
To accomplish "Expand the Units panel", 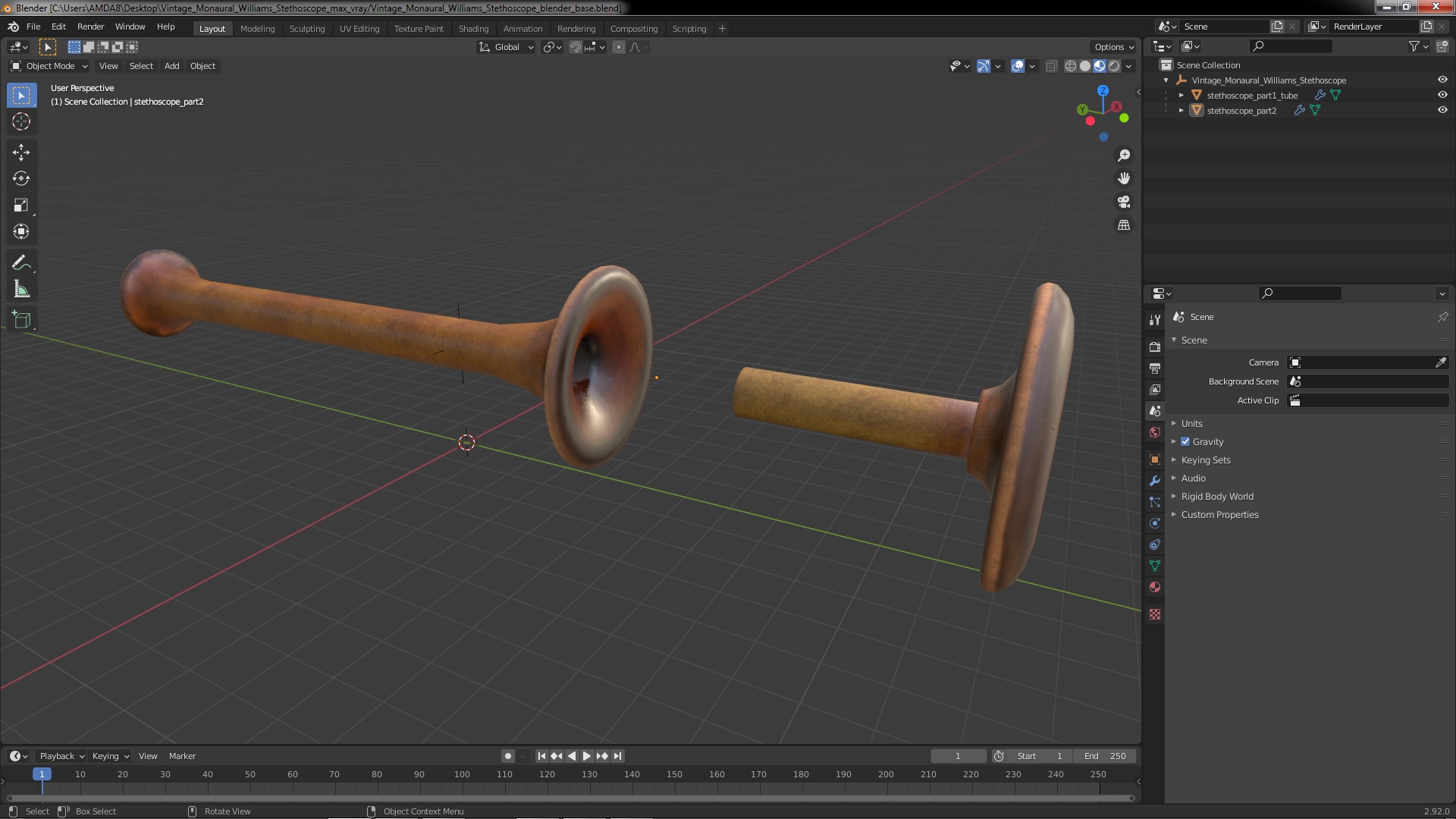I will click(x=1191, y=423).
